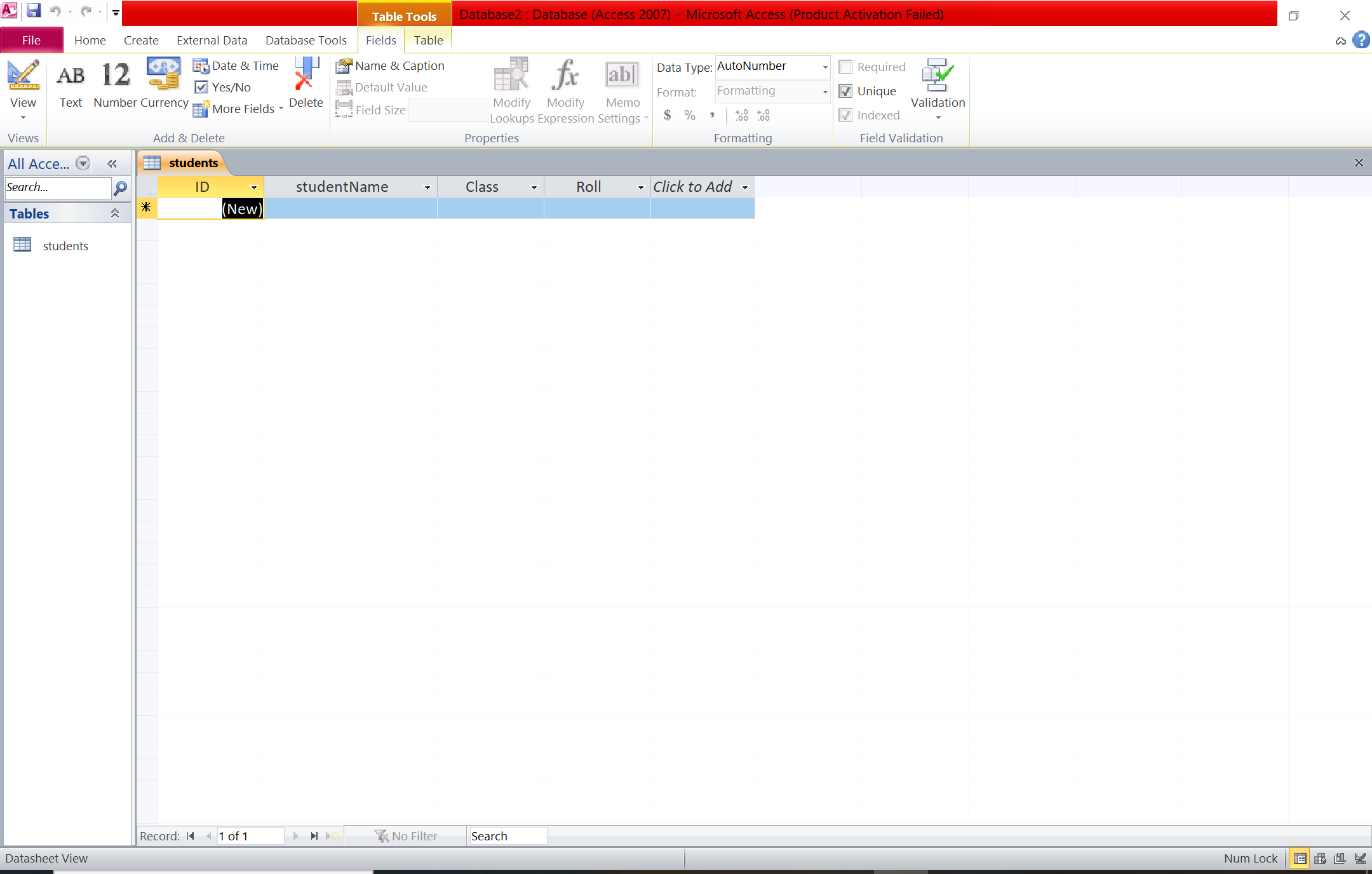Image resolution: width=1372 pixels, height=874 pixels.
Task: Open the studentName column dropdown arrow
Action: point(427,187)
